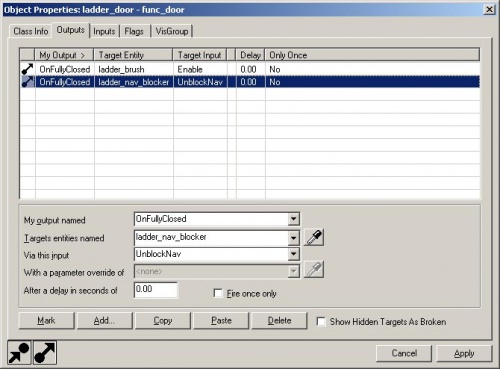Click the target entity eyedropper picker
The height and width of the screenshot is (369, 500).
click(314, 238)
